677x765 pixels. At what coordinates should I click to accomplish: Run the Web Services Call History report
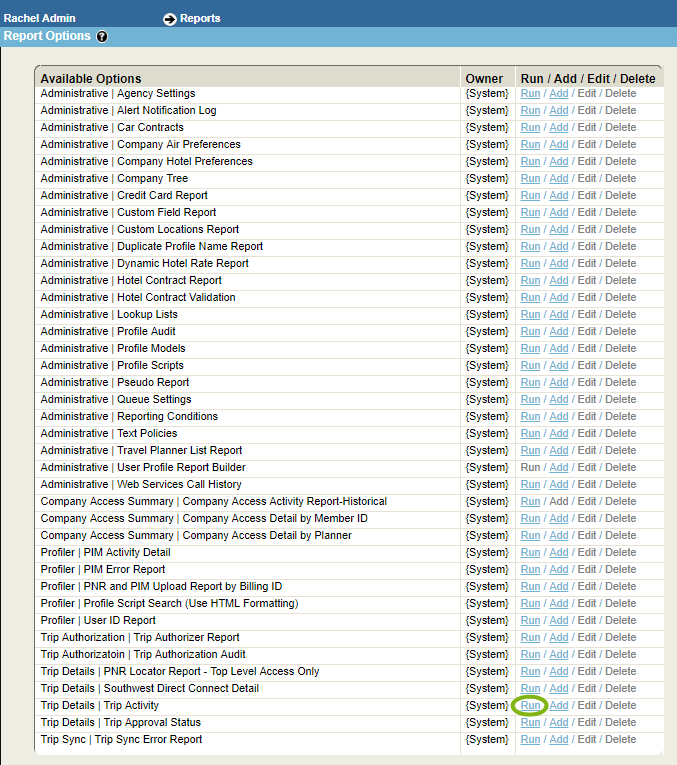[530, 484]
